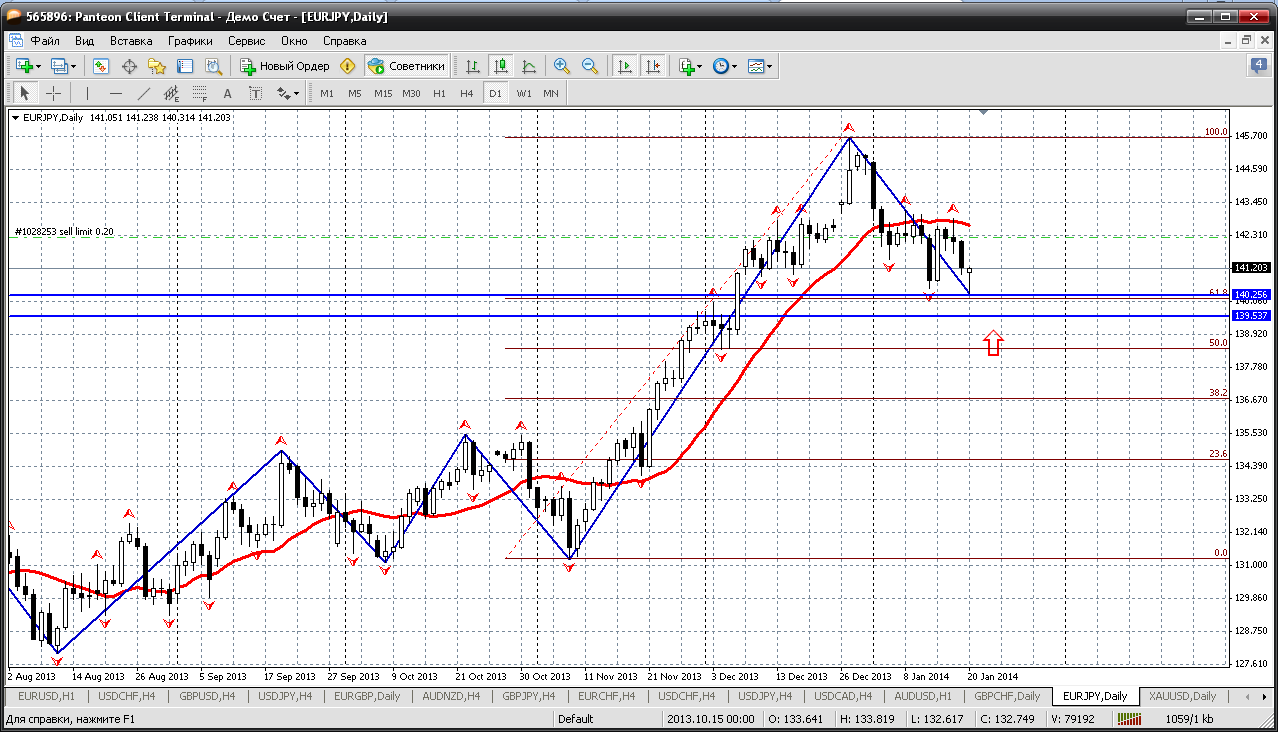Open the Data Window crosshair-circle icon
The height and width of the screenshot is (732, 1278).
pos(129,66)
